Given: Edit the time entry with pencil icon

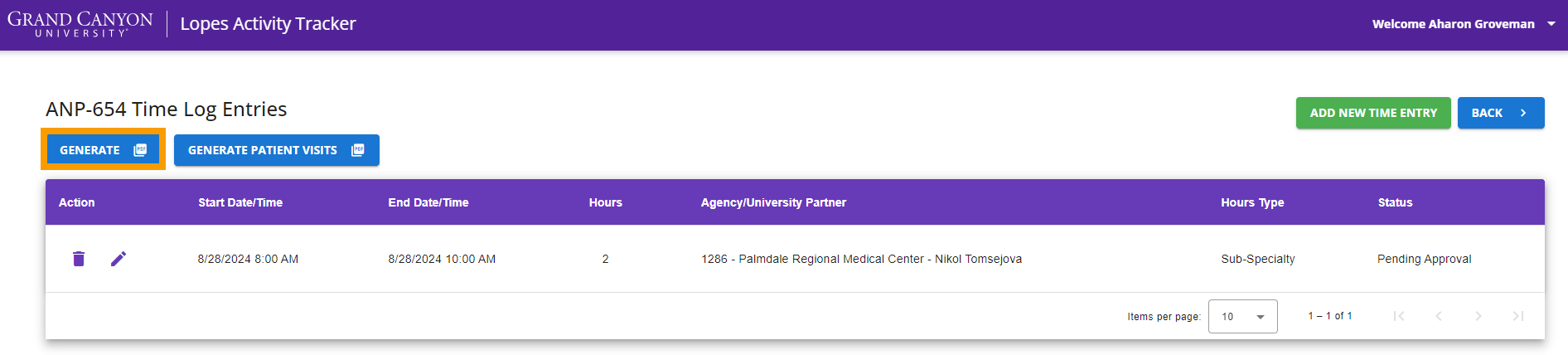Looking at the screenshot, I should click(119, 259).
